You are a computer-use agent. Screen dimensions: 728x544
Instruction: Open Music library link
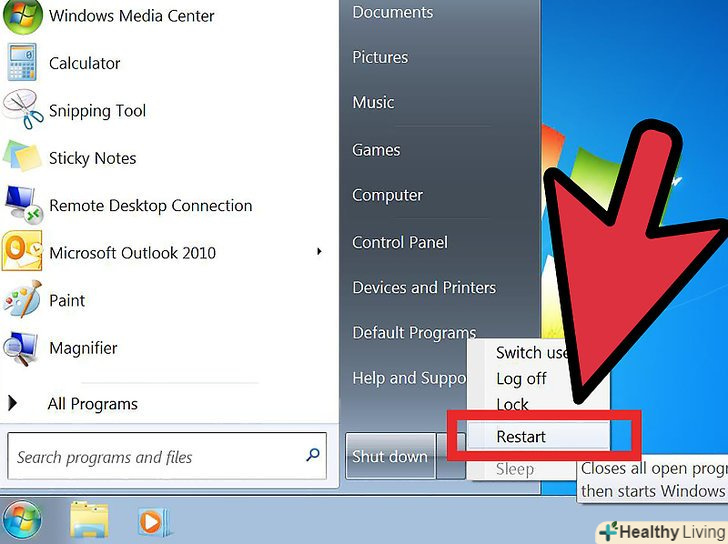click(x=373, y=102)
